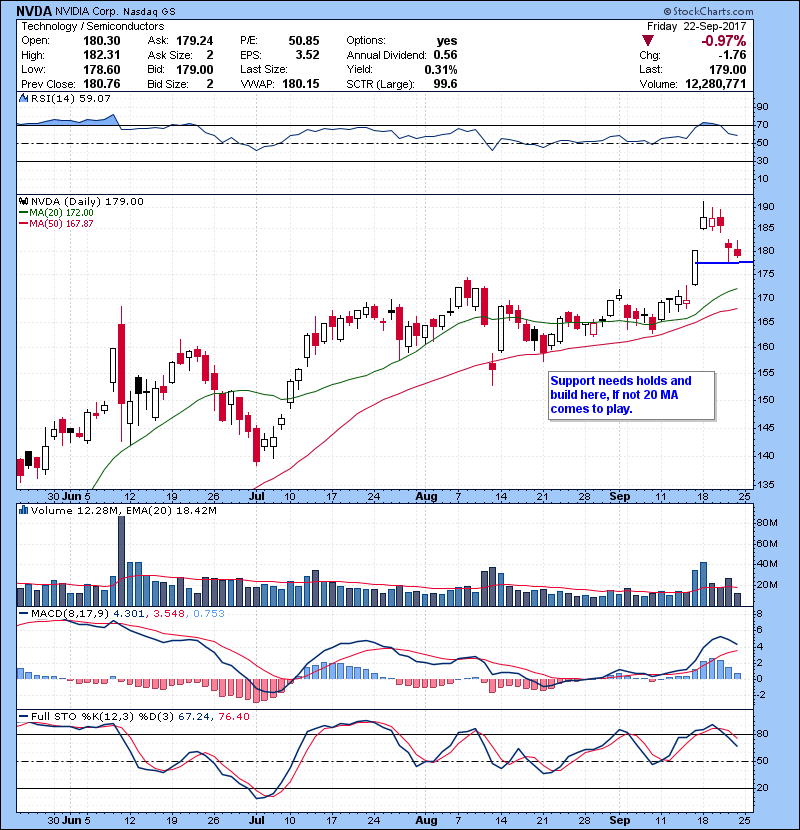
Task: Click the RSI(14) 59.07 label
Action: 71,98
